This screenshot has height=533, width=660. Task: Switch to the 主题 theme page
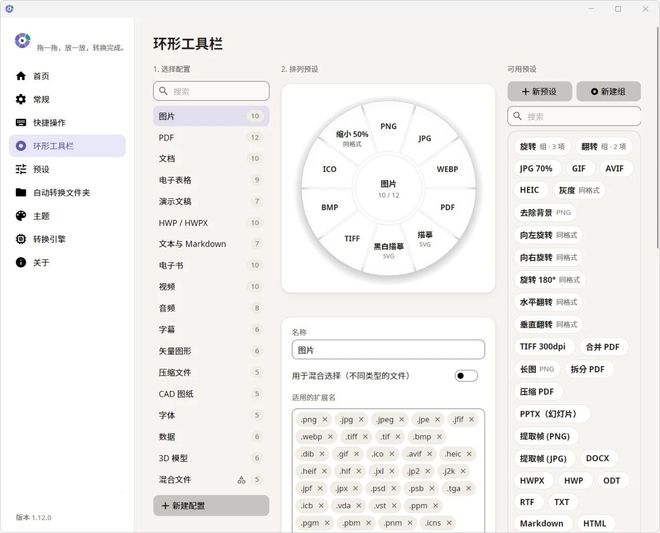[x=67, y=216]
